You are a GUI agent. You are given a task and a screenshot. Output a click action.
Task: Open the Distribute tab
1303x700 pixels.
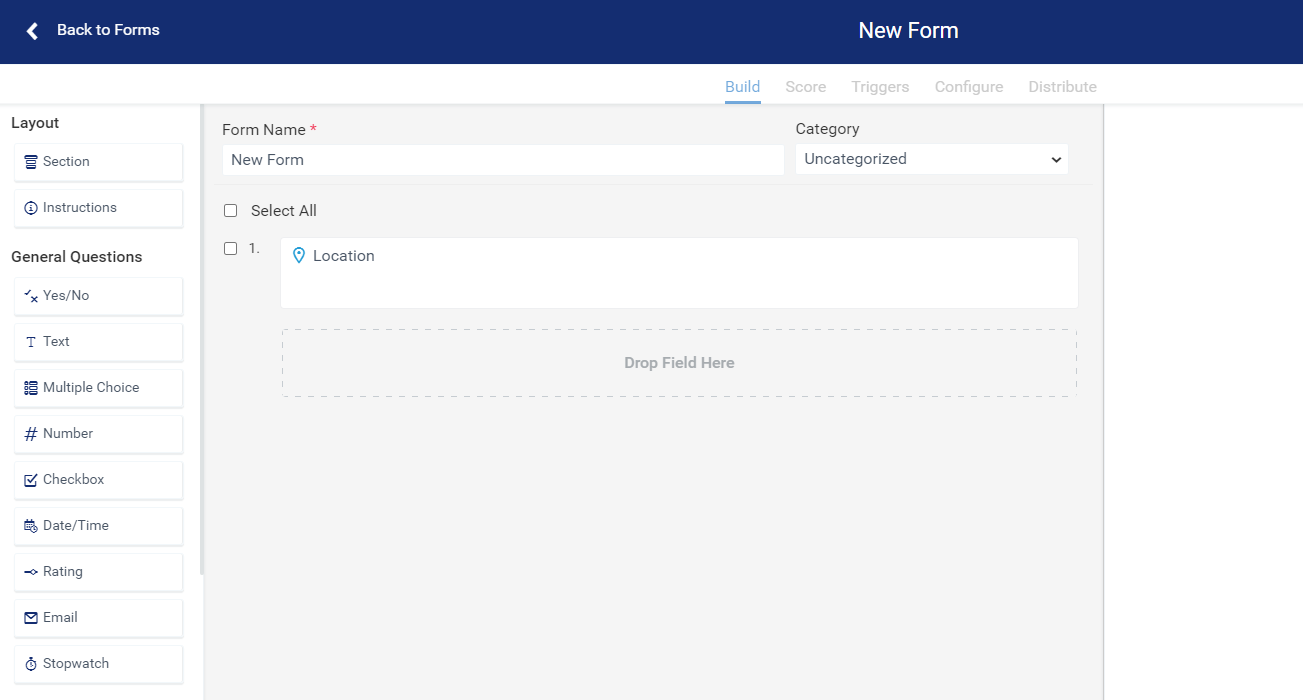click(1062, 87)
